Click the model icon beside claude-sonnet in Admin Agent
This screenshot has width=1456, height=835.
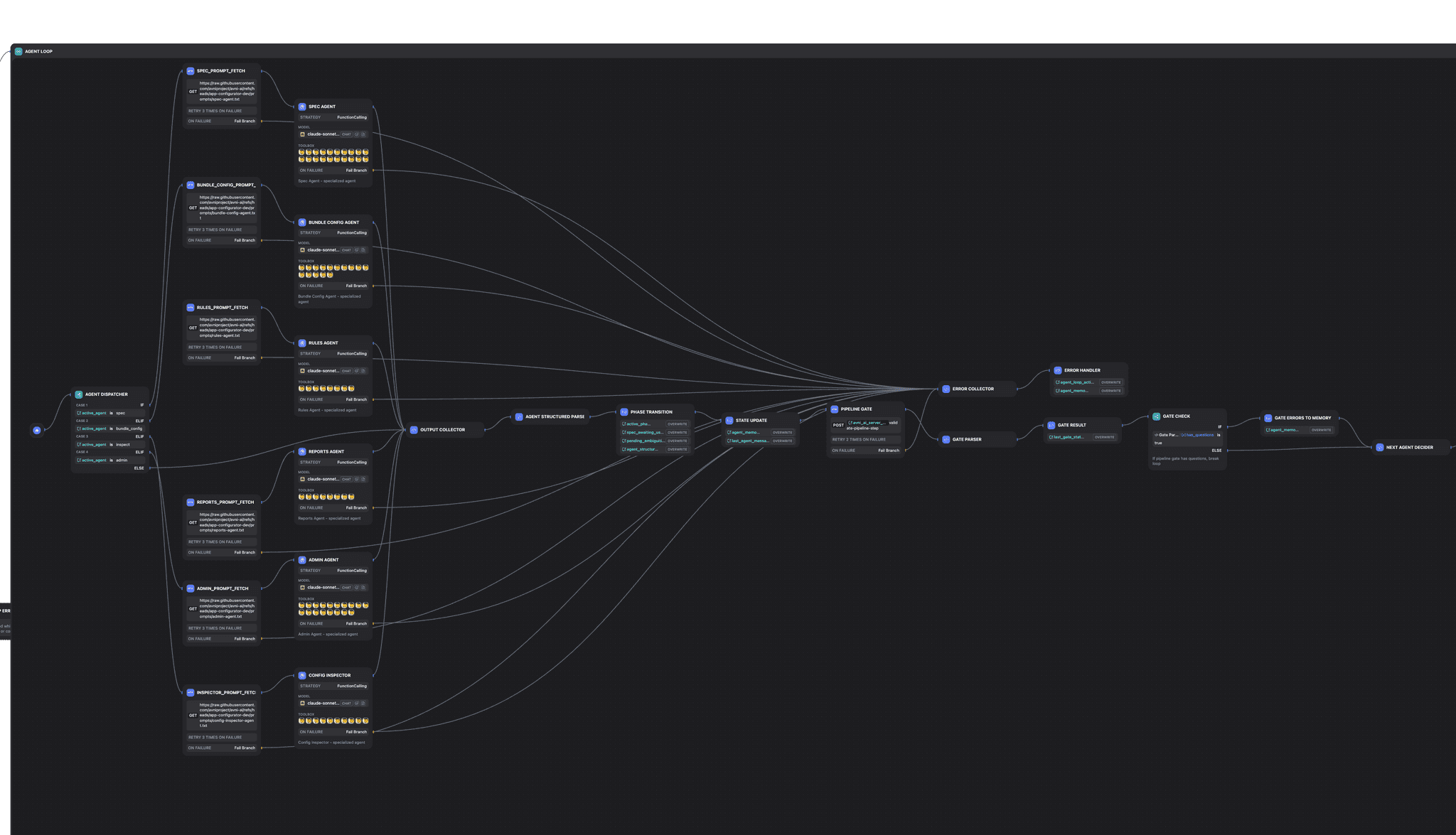[302, 588]
